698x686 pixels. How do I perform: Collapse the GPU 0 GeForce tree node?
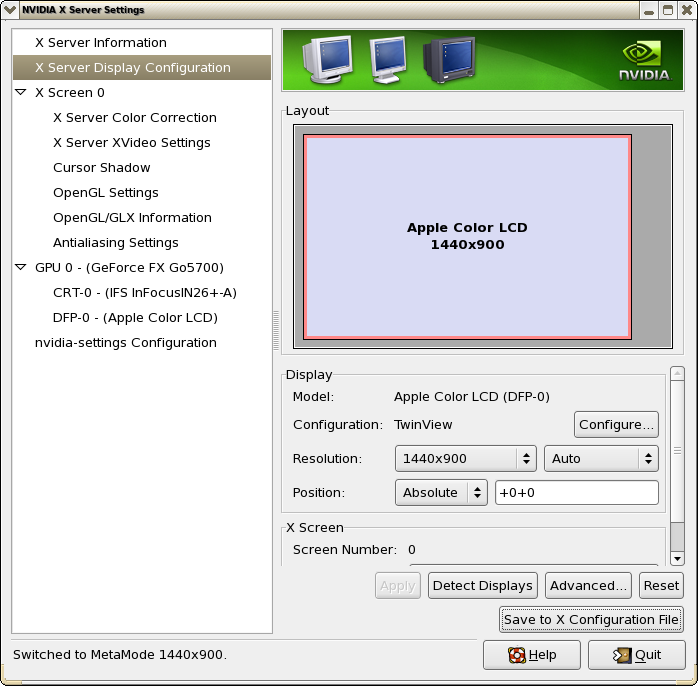coord(21,267)
